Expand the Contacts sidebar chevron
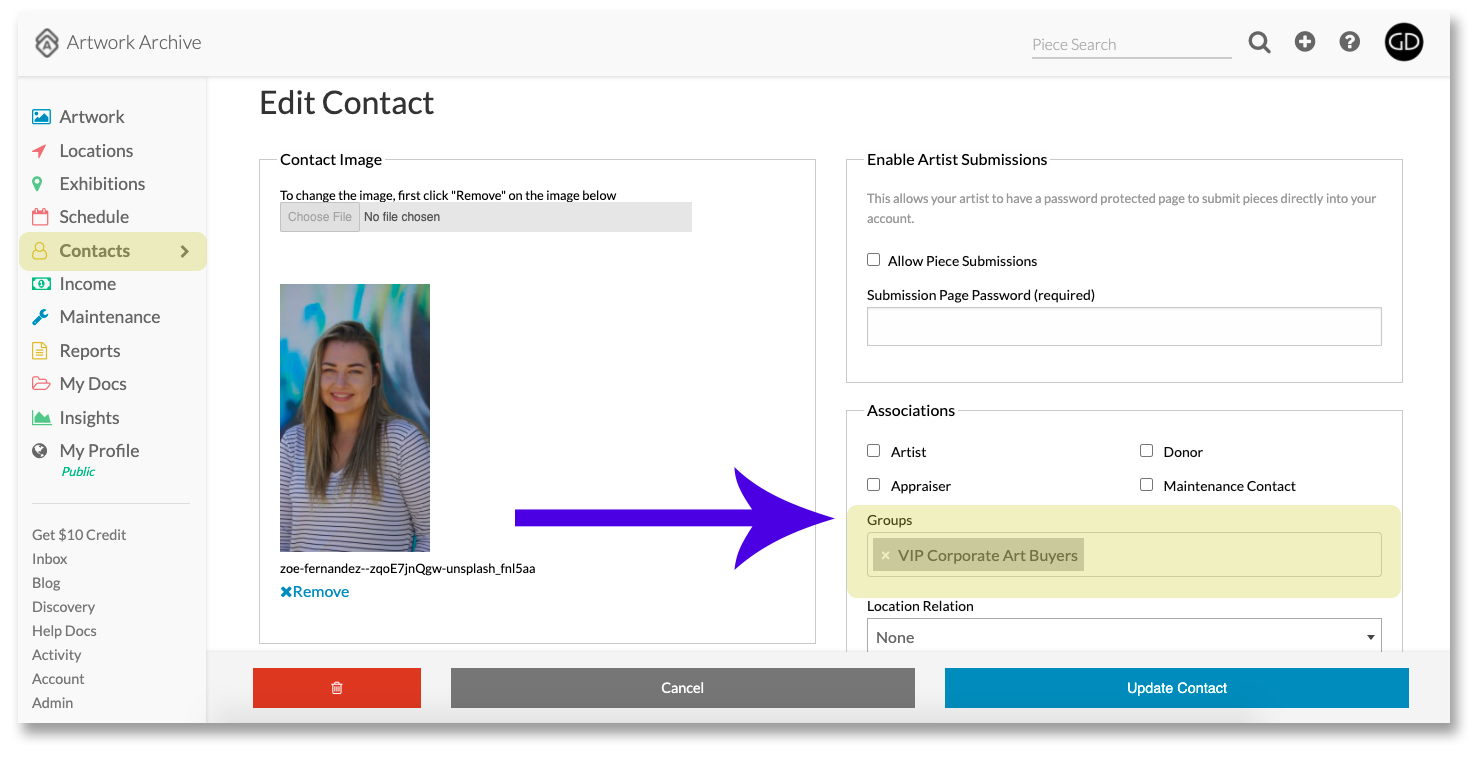This screenshot has width=1478, height=758. click(184, 251)
